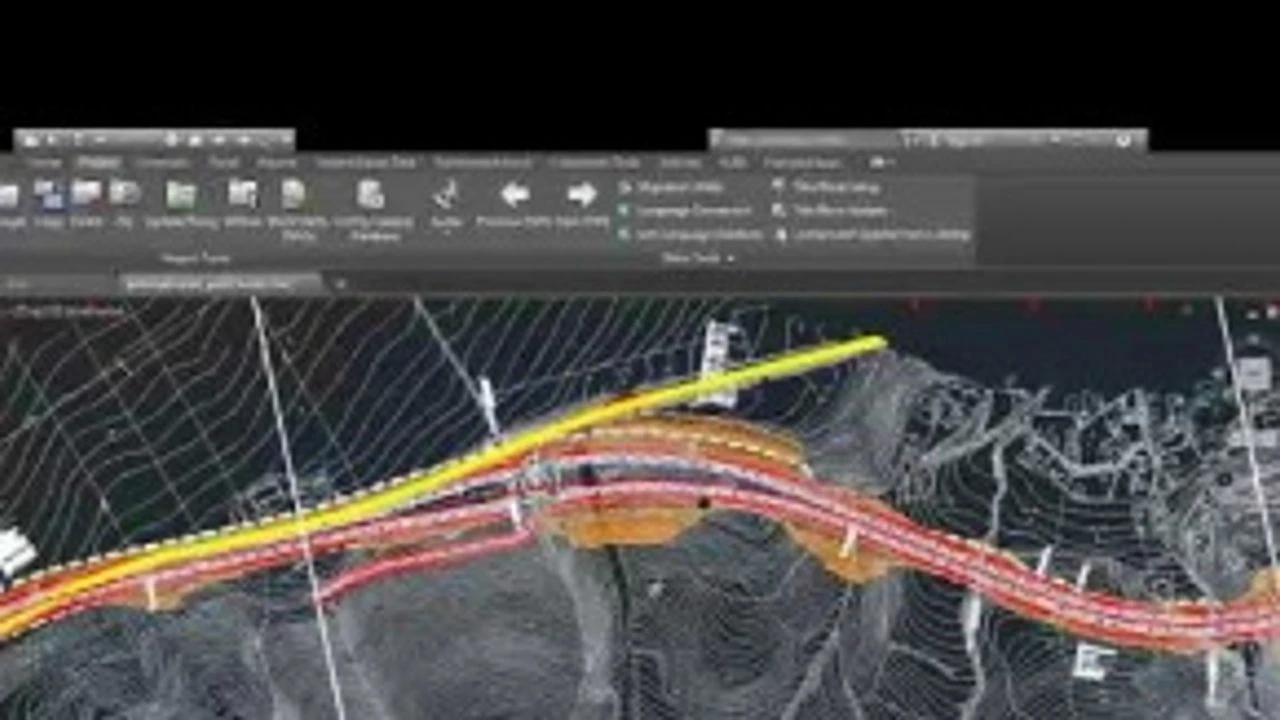This screenshot has width=1280, height=720.
Task: Click the right-arrow Next Entity icon
Action: pos(581,195)
